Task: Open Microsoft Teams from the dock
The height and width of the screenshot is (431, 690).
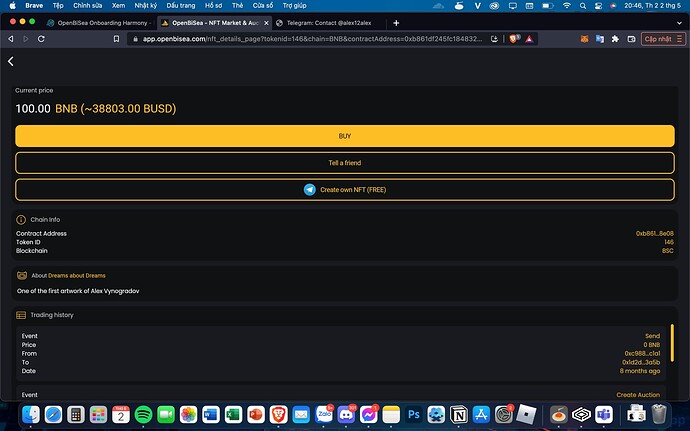Action: (x=604, y=414)
